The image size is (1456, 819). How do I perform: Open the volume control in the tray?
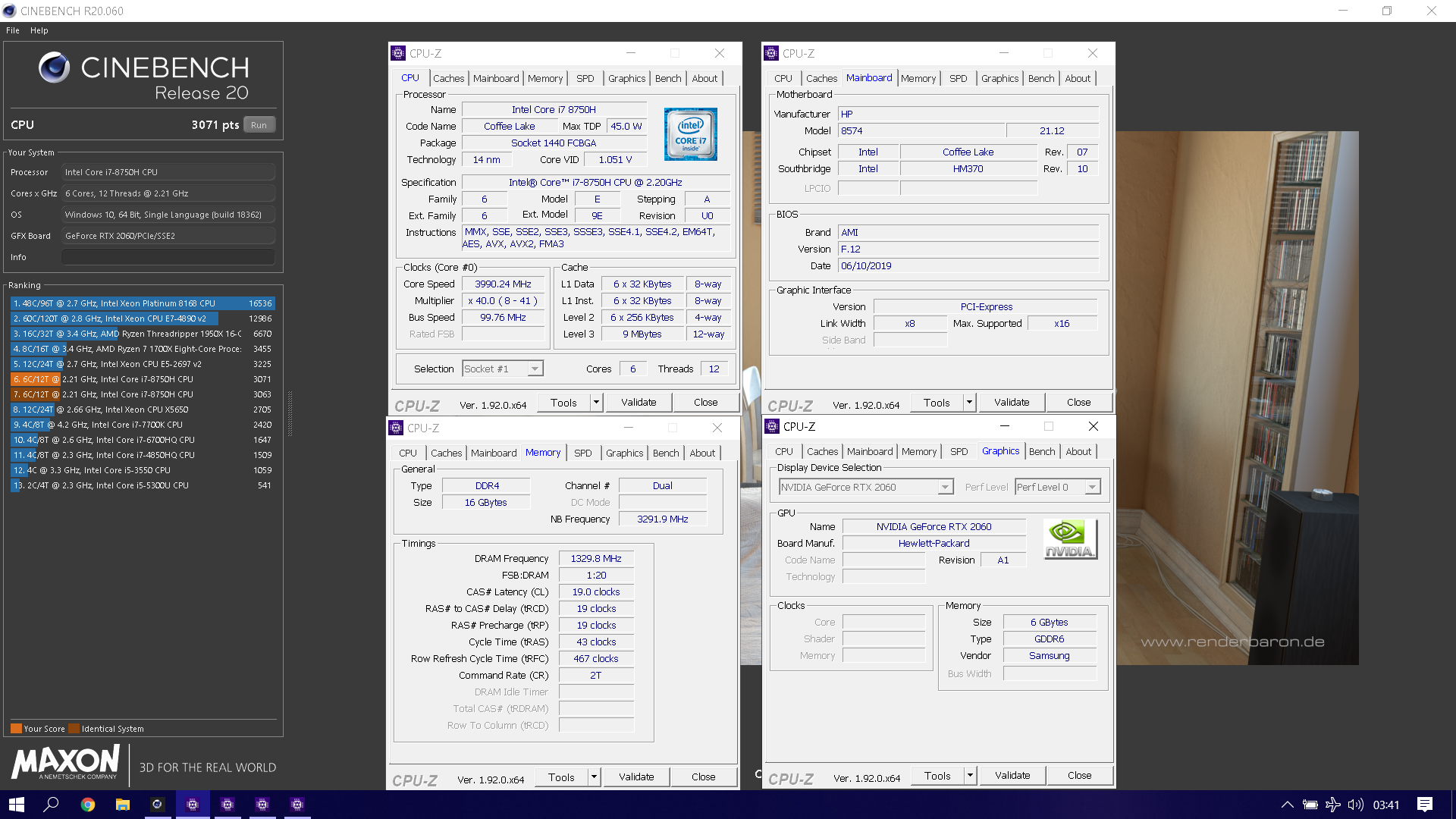coord(1355,805)
